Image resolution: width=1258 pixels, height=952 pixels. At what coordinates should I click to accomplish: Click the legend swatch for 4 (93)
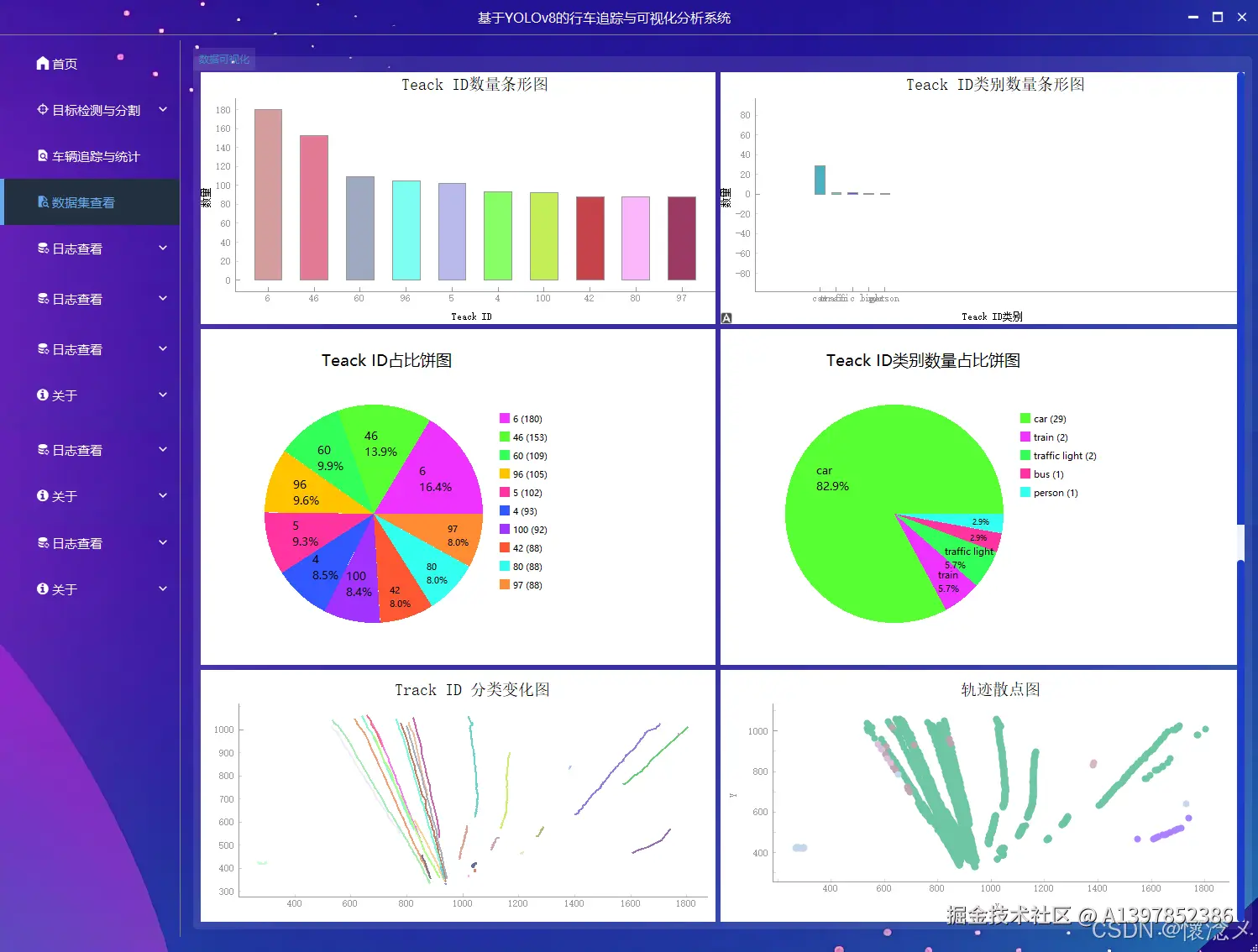click(505, 510)
